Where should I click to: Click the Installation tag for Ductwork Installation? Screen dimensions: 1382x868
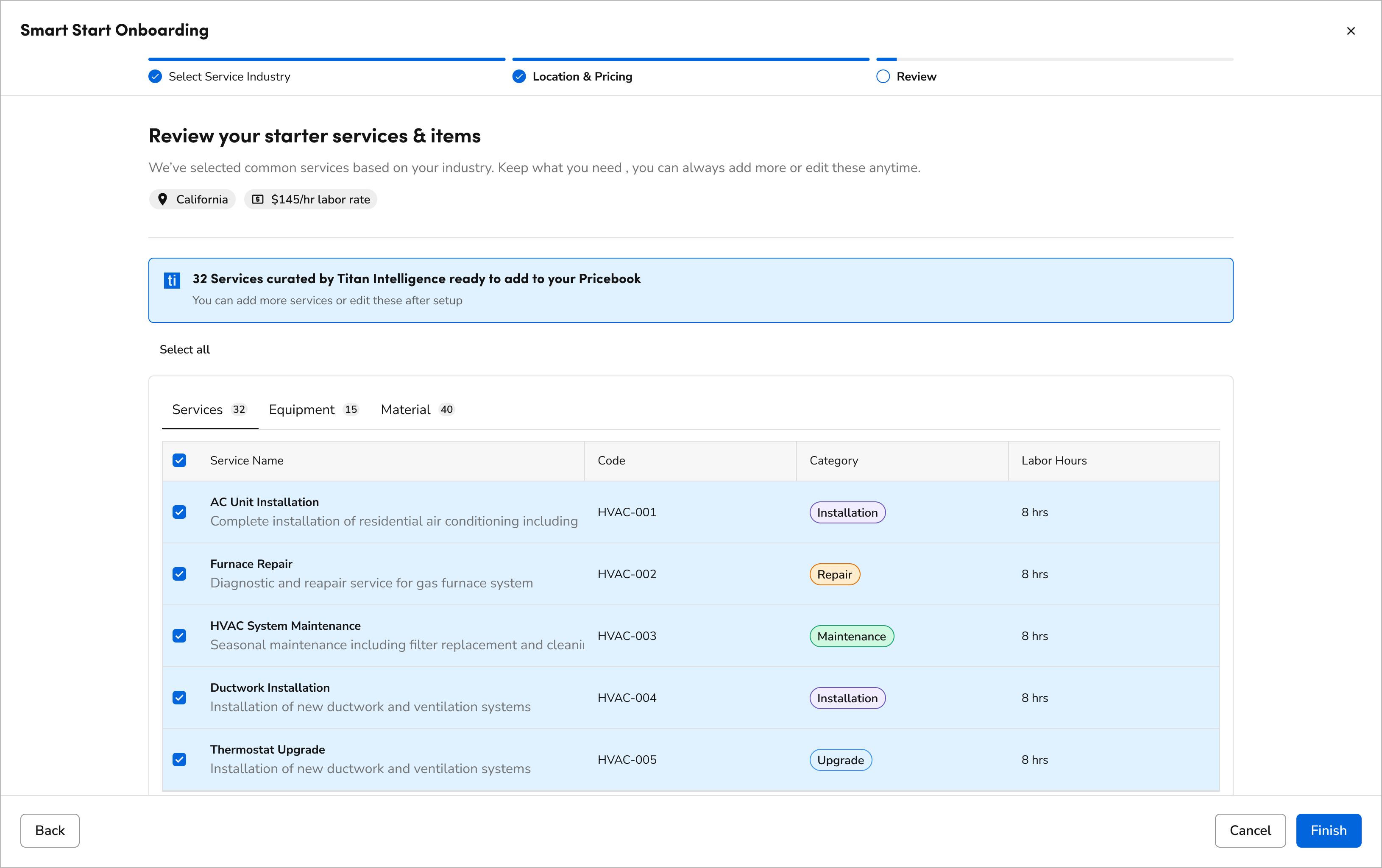coord(847,698)
